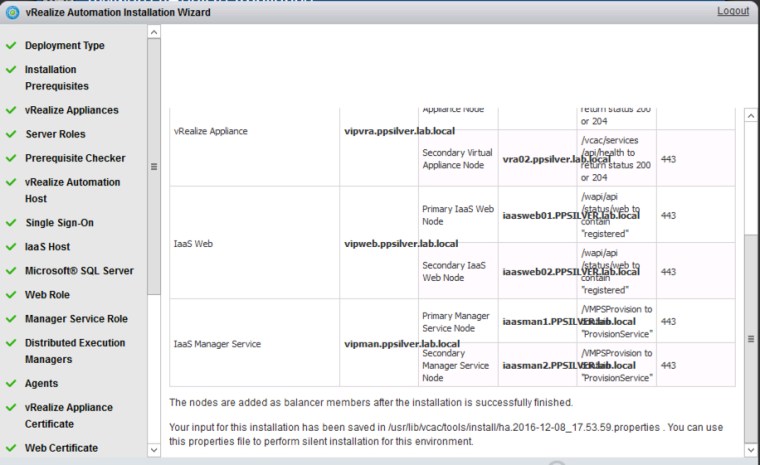Select the Web Certificate step
Viewport: 760px width, 465px height.
click(62, 448)
